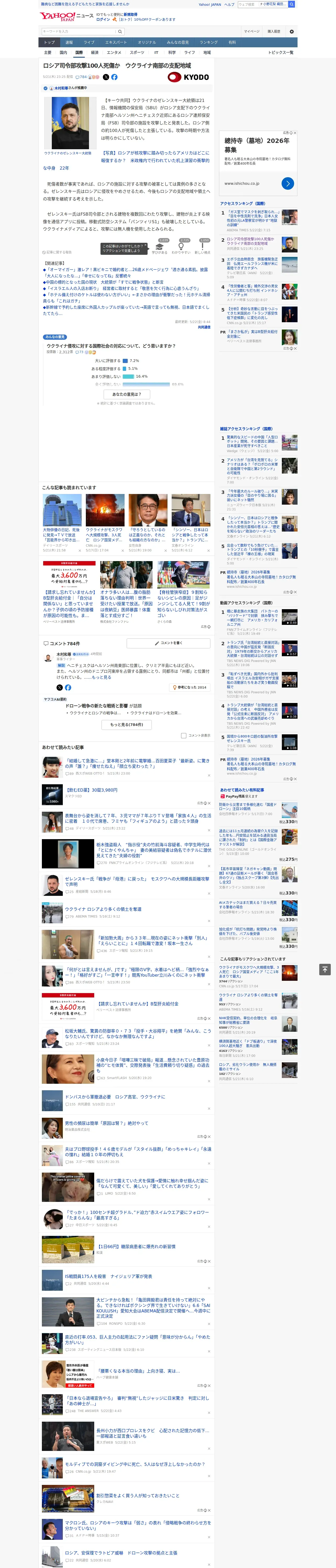Open related article about イスラエル人の入店お断り

(x=121, y=289)
